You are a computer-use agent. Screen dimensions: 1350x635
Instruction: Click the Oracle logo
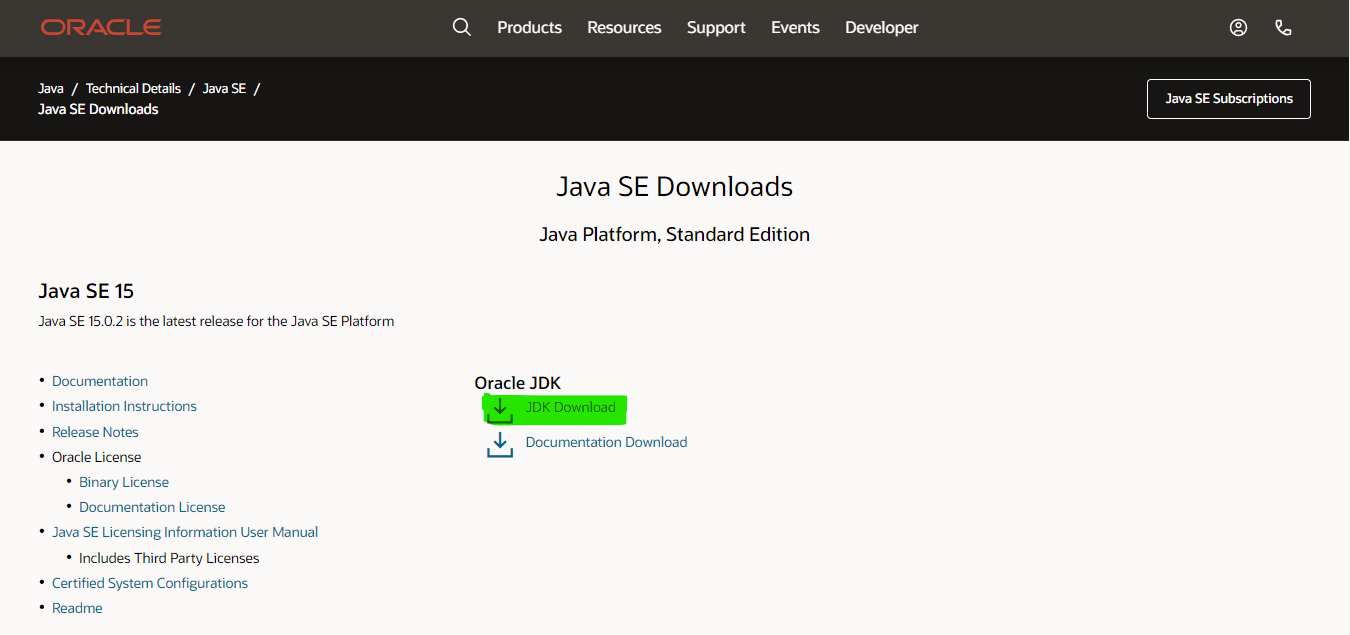pos(101,28)
